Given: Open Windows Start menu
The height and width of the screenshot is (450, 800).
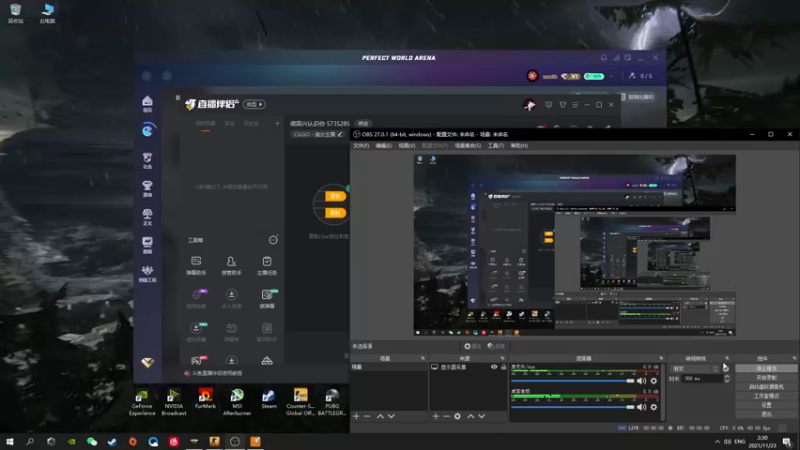Looking at the screenshot, I should [10, 441].
